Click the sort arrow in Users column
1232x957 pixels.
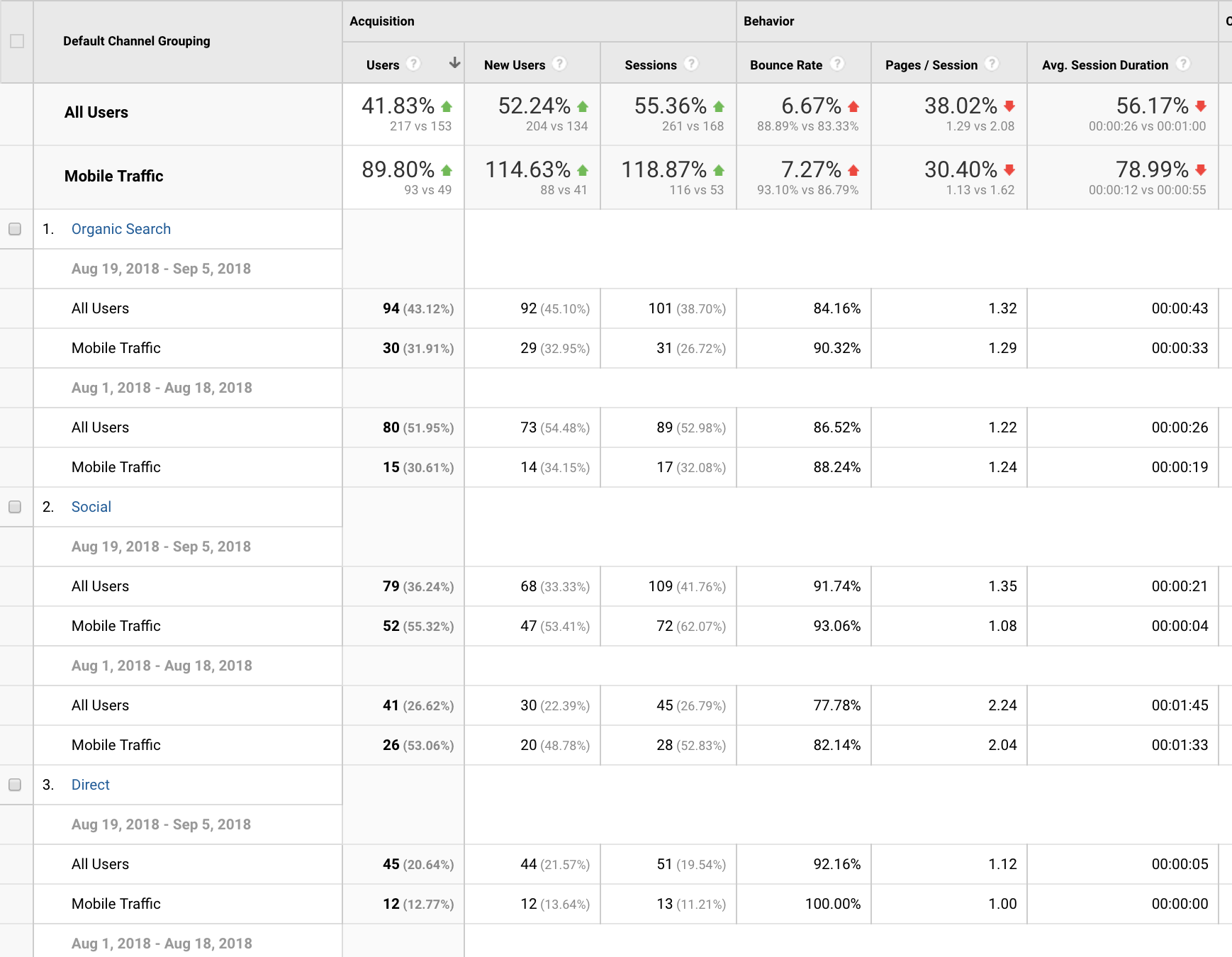click(x=454, y=64)
